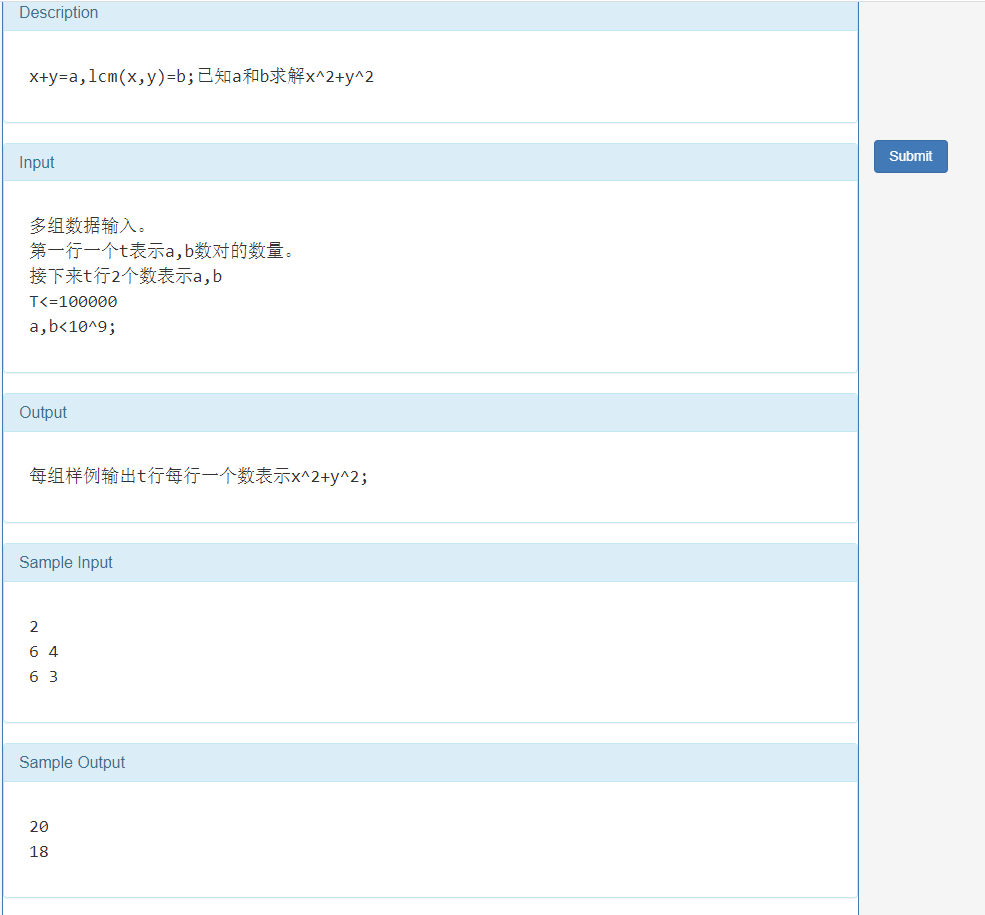Click the first sample input number '2'
This screenshot has width=985, height=915.
(x=33, y=626)
